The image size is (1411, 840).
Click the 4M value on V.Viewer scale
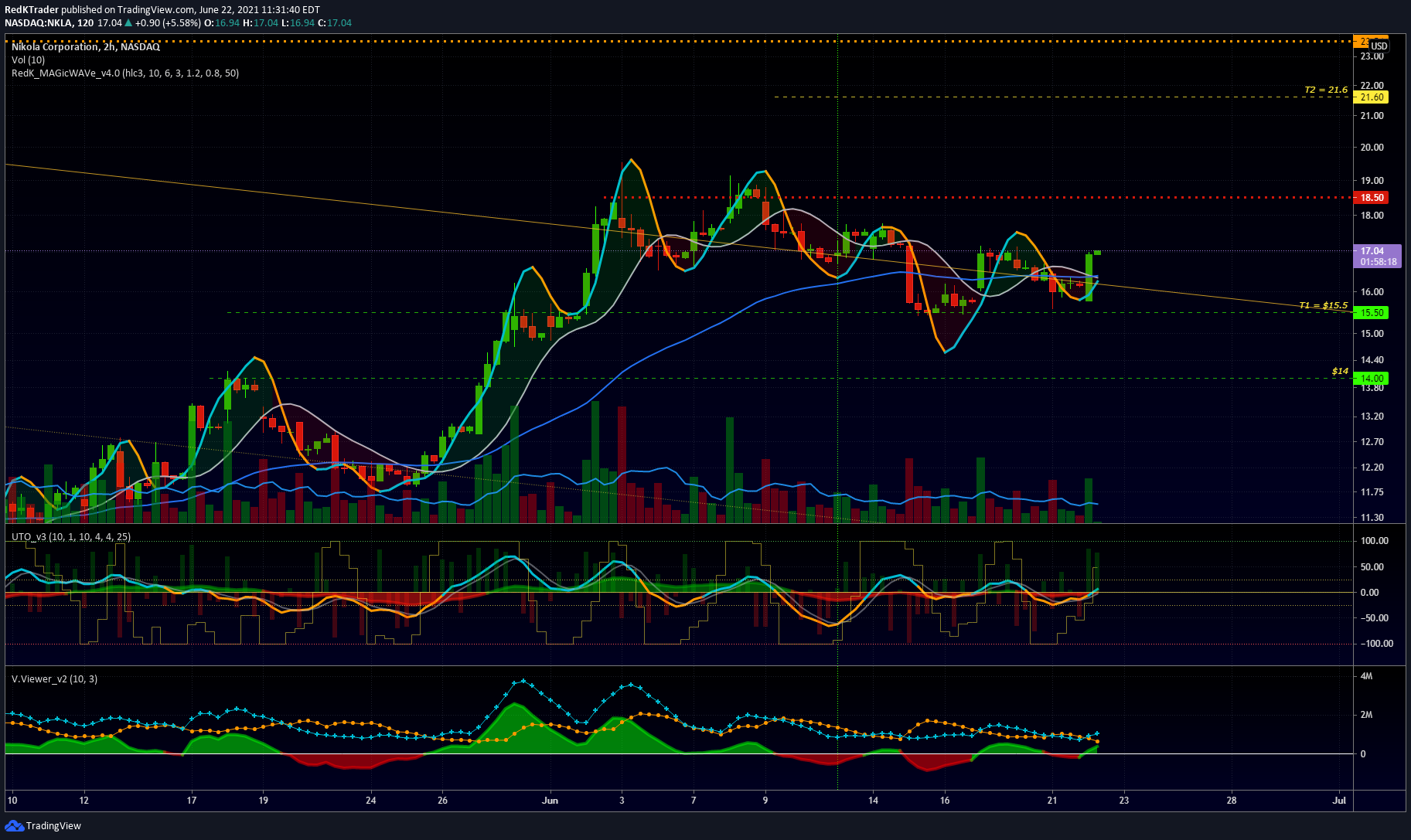(x=1366, y=676)
